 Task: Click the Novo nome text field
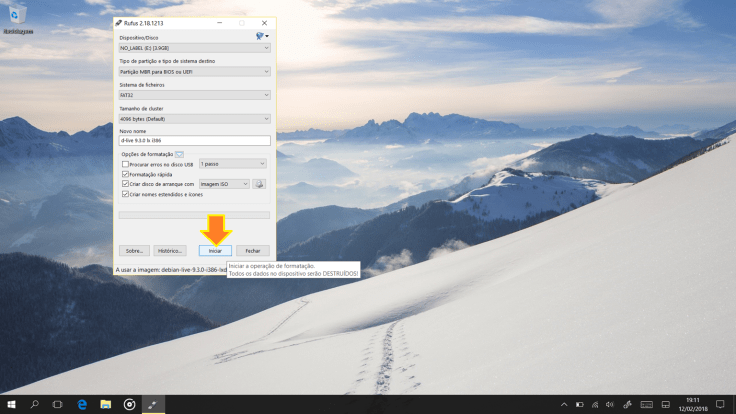(x=194, y=141)
